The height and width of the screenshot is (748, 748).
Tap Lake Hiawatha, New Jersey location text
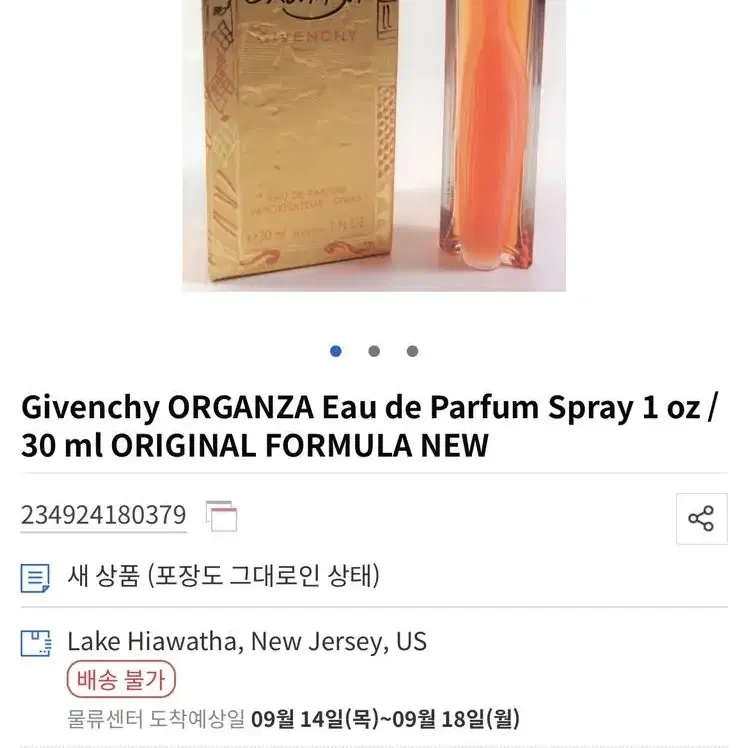pos(247,641)
